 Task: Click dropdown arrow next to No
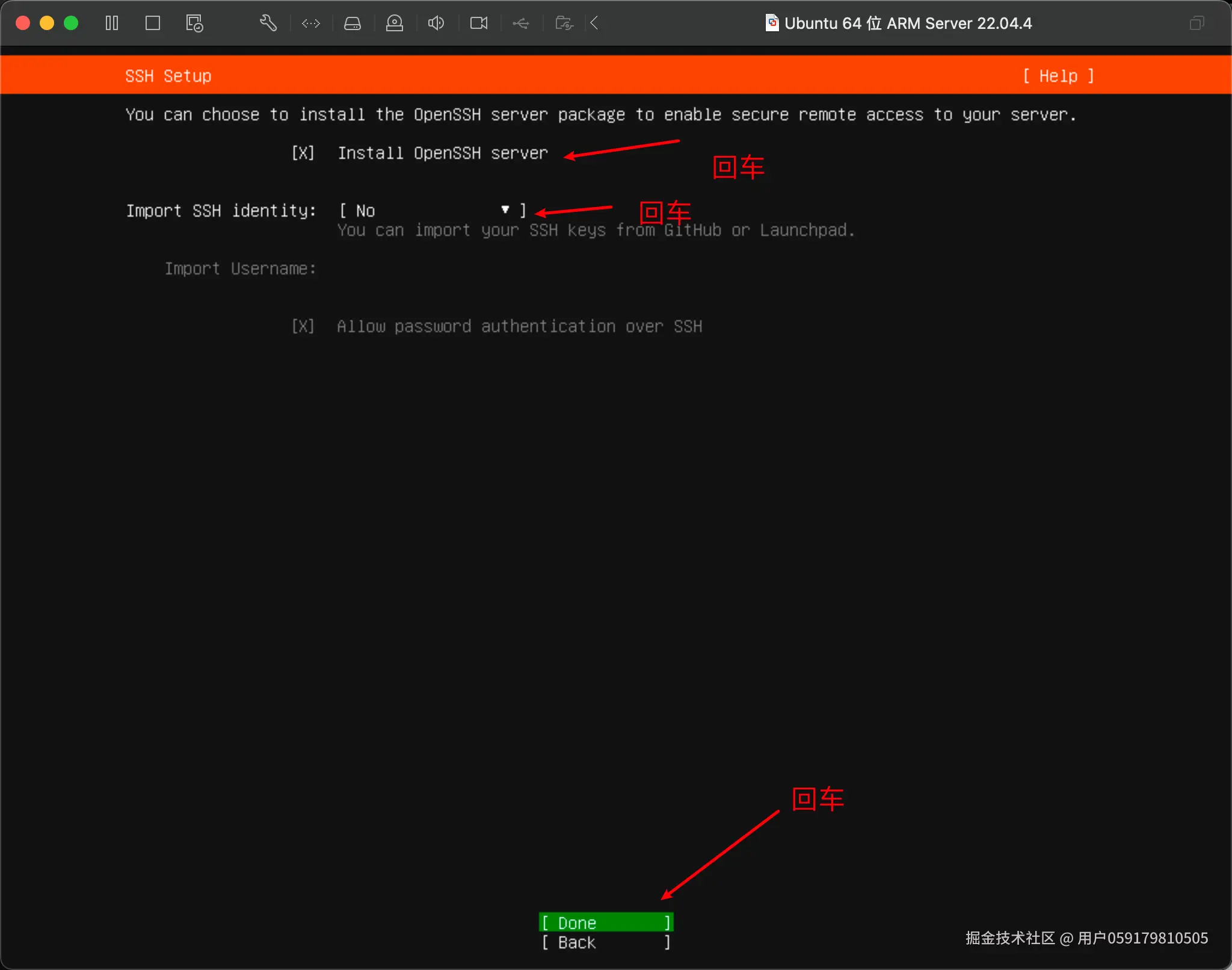point(505,209)
